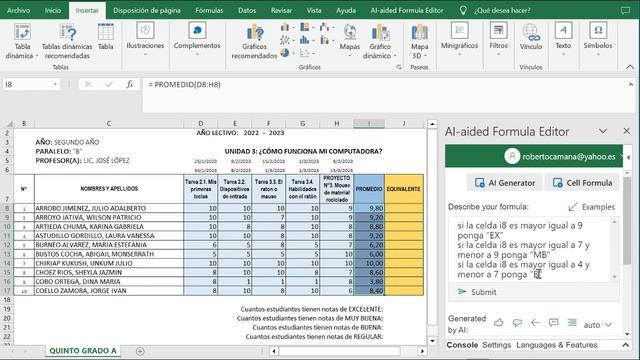Select the Cell Formula tab
Image resolution: width=640 pixels, height=360 pixels.
pyautogui.click(x=582, y=183)
